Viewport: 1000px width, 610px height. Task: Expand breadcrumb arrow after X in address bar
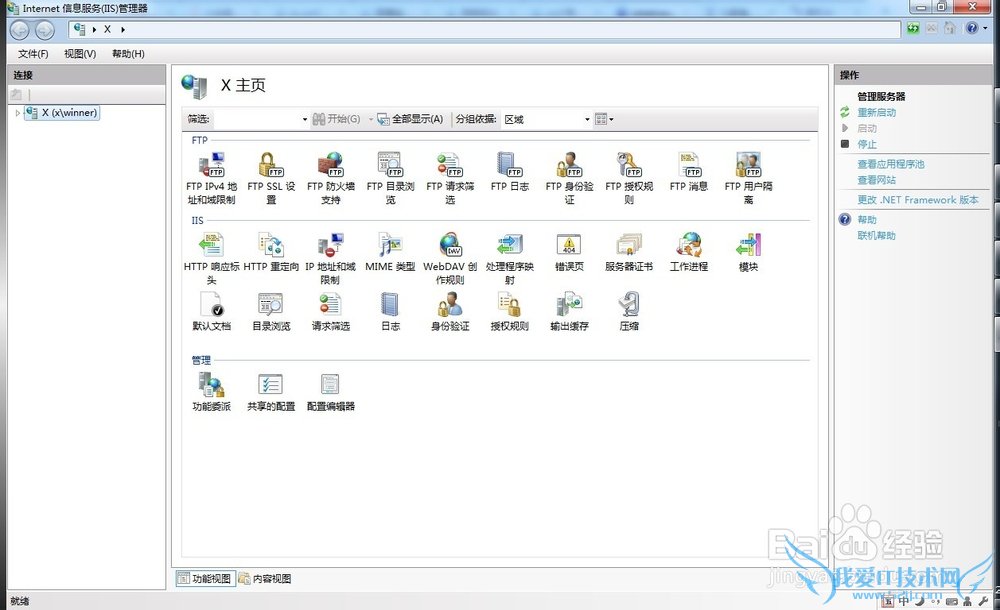pos(123,29)
